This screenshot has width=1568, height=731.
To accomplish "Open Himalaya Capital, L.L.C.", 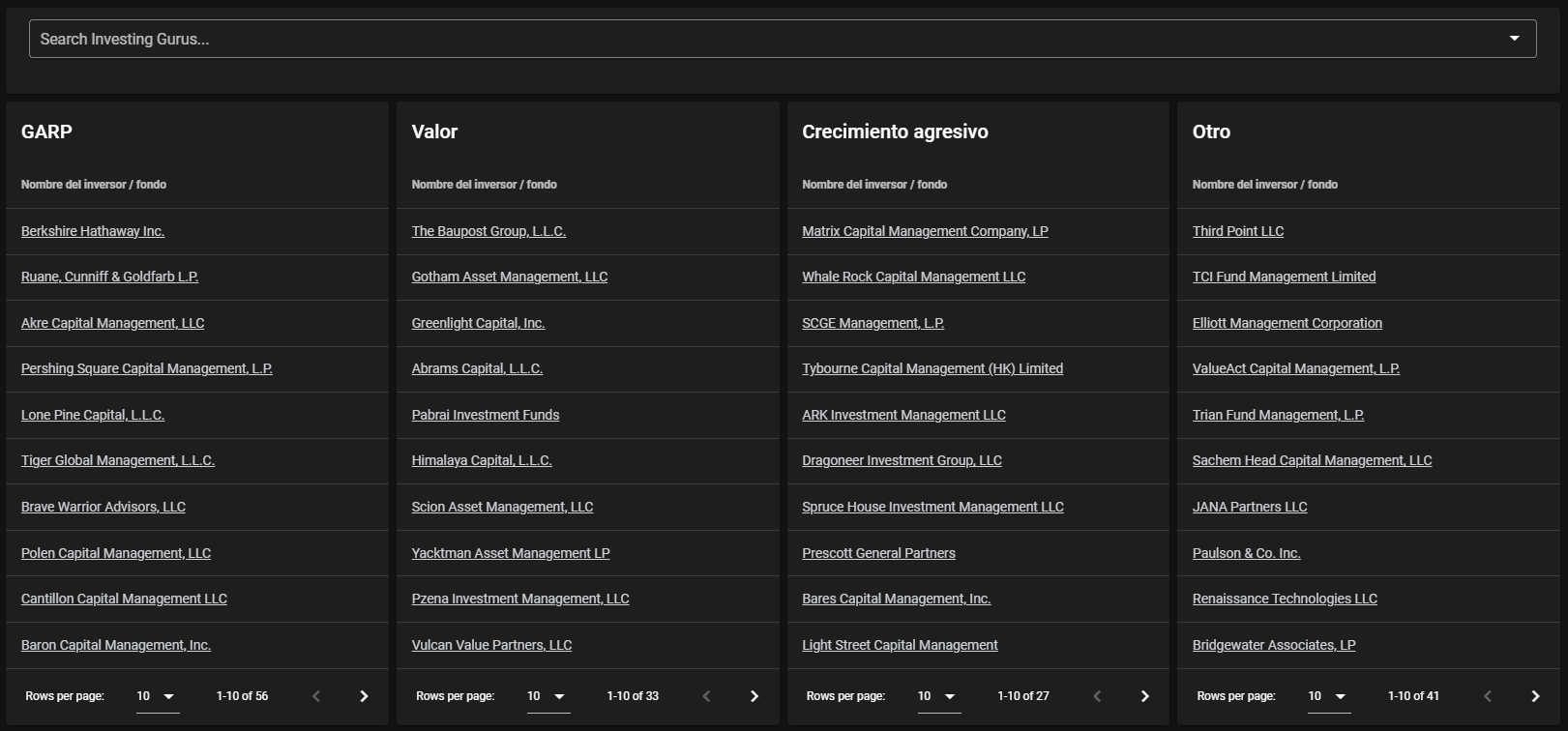I will pos(482,460).
